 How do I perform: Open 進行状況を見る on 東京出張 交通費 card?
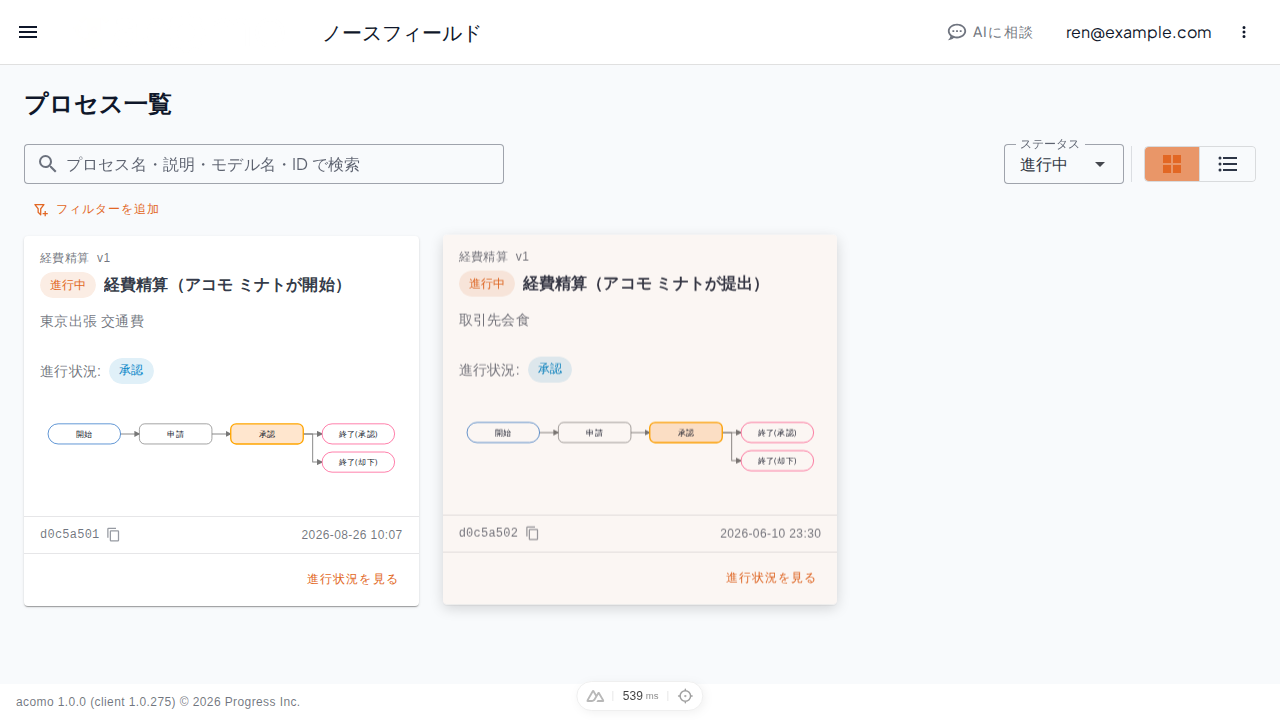tap(352, 579)
